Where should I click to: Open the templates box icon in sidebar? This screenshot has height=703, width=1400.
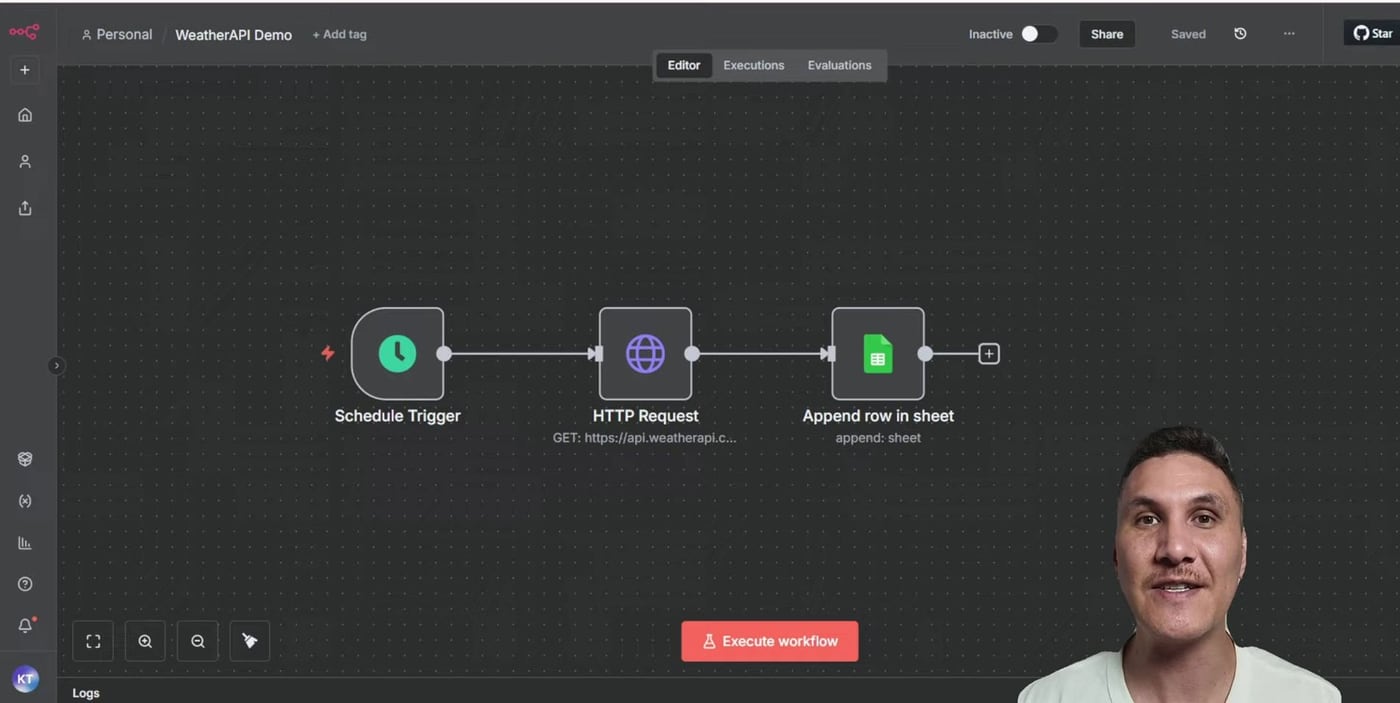(25, 459)
